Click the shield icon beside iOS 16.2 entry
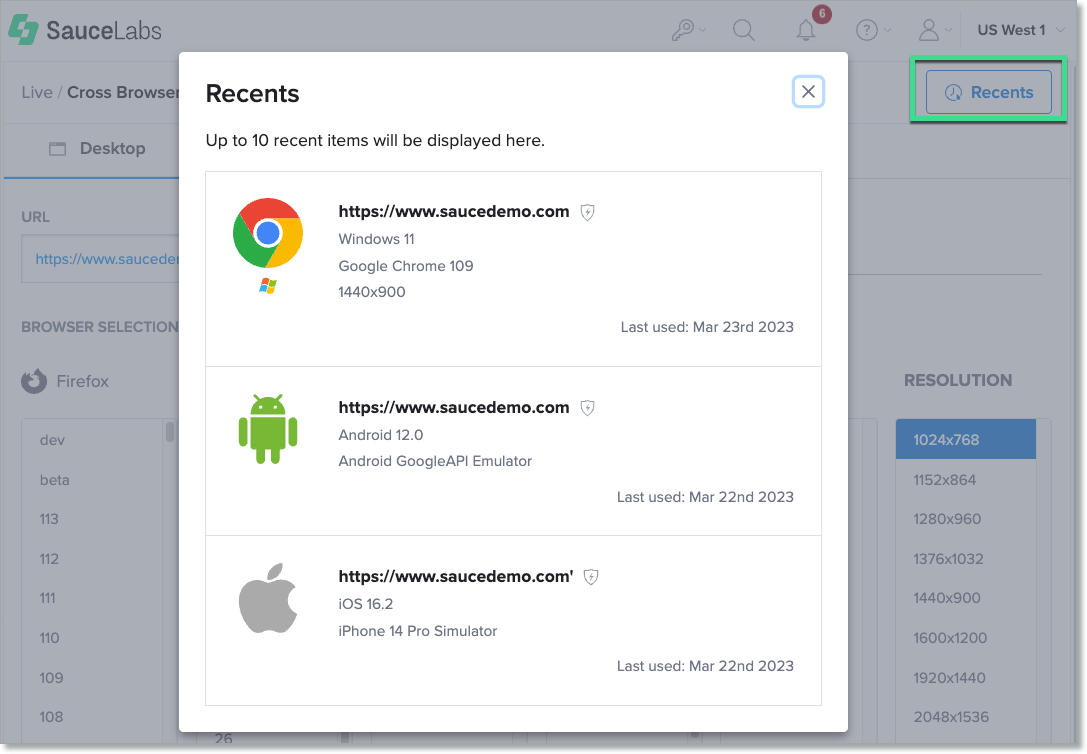1087x754 pixels. point(591,577)
